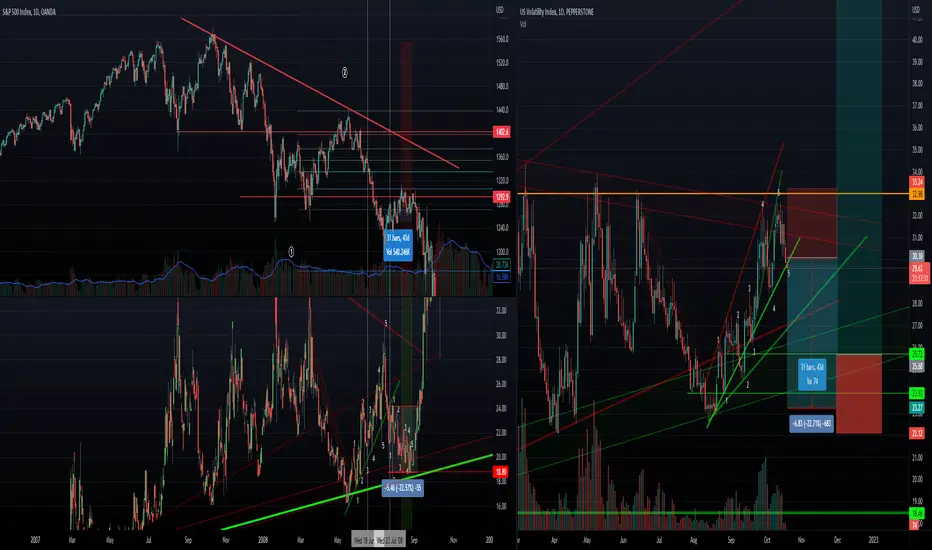The image size is (932, 550).
Task: Click the teal 23.27 price label
Action: click(917, 407)
